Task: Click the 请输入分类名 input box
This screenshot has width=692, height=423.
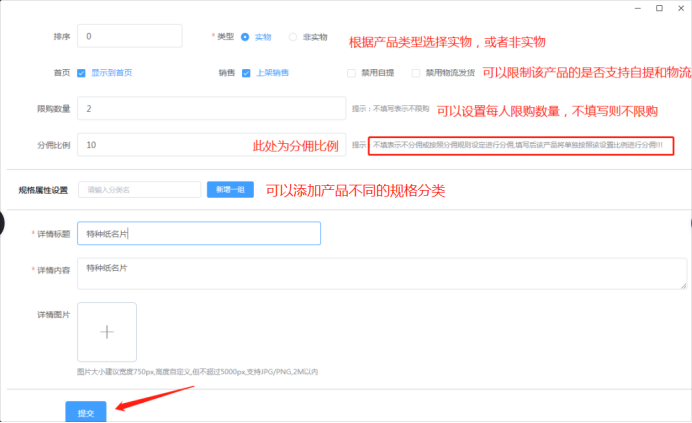Action: coord(139,189)
